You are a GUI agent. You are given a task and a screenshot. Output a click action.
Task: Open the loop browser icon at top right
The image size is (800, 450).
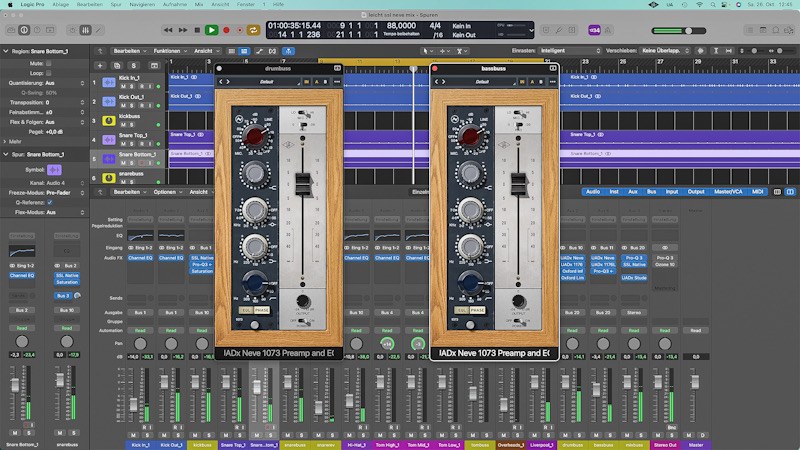(776, 31)
